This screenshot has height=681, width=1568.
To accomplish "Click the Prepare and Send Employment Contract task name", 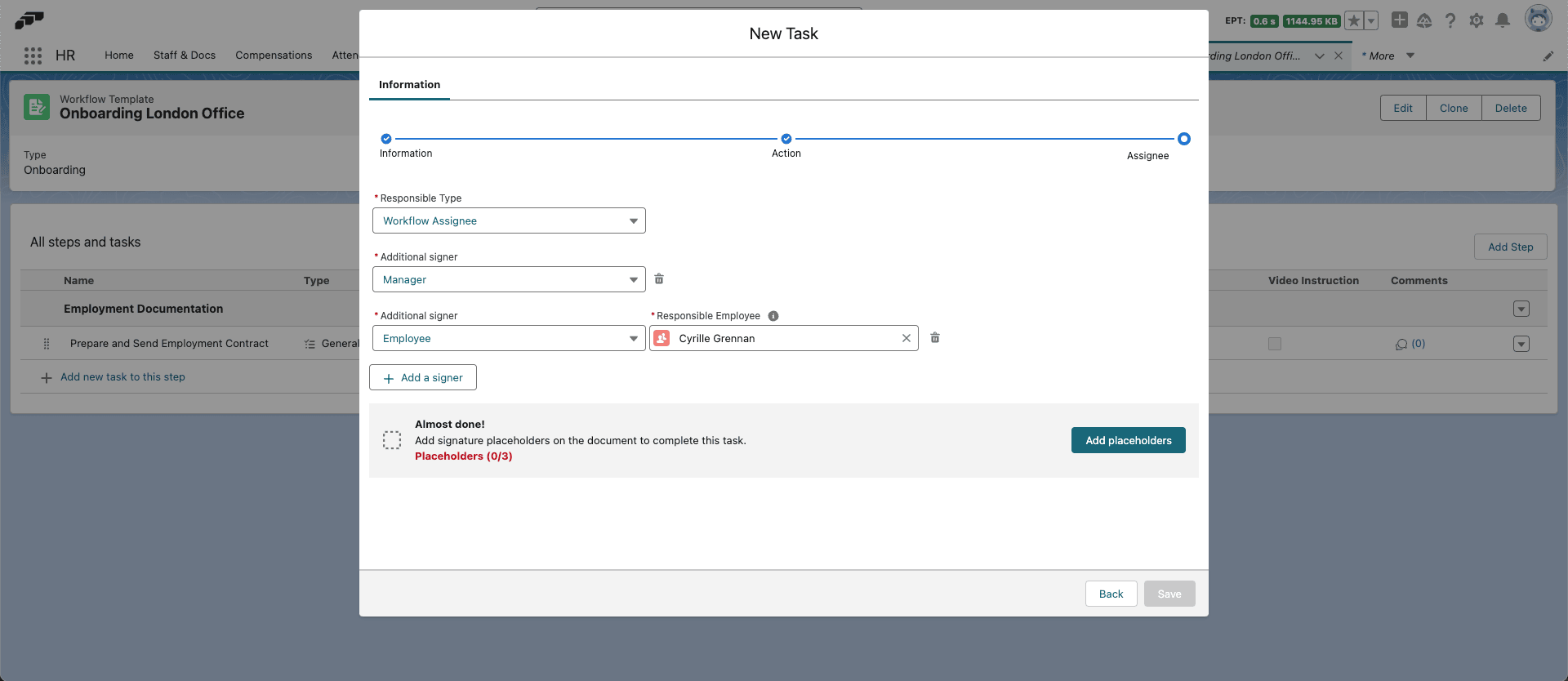I will click(x=169, y=344).
